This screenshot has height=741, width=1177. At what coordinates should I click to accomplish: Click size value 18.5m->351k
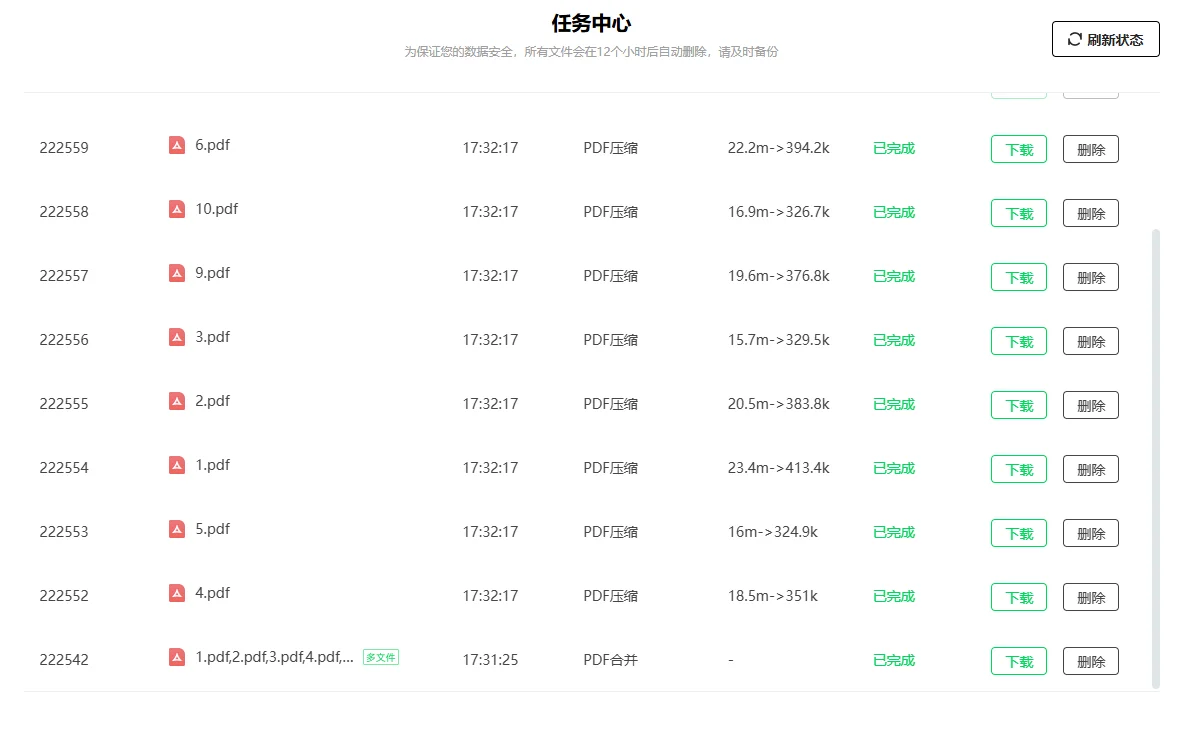pyautogui.click(x=772, y=595)
